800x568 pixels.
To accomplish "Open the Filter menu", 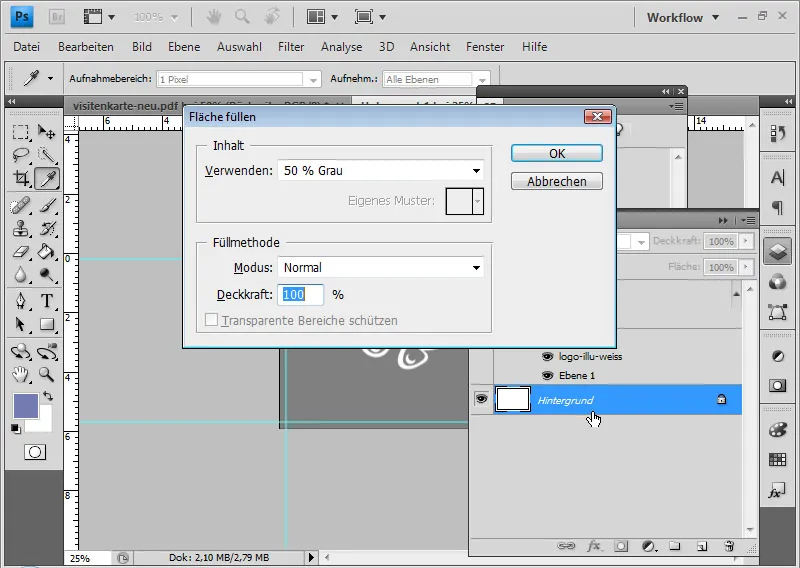I will pos(291,47).
